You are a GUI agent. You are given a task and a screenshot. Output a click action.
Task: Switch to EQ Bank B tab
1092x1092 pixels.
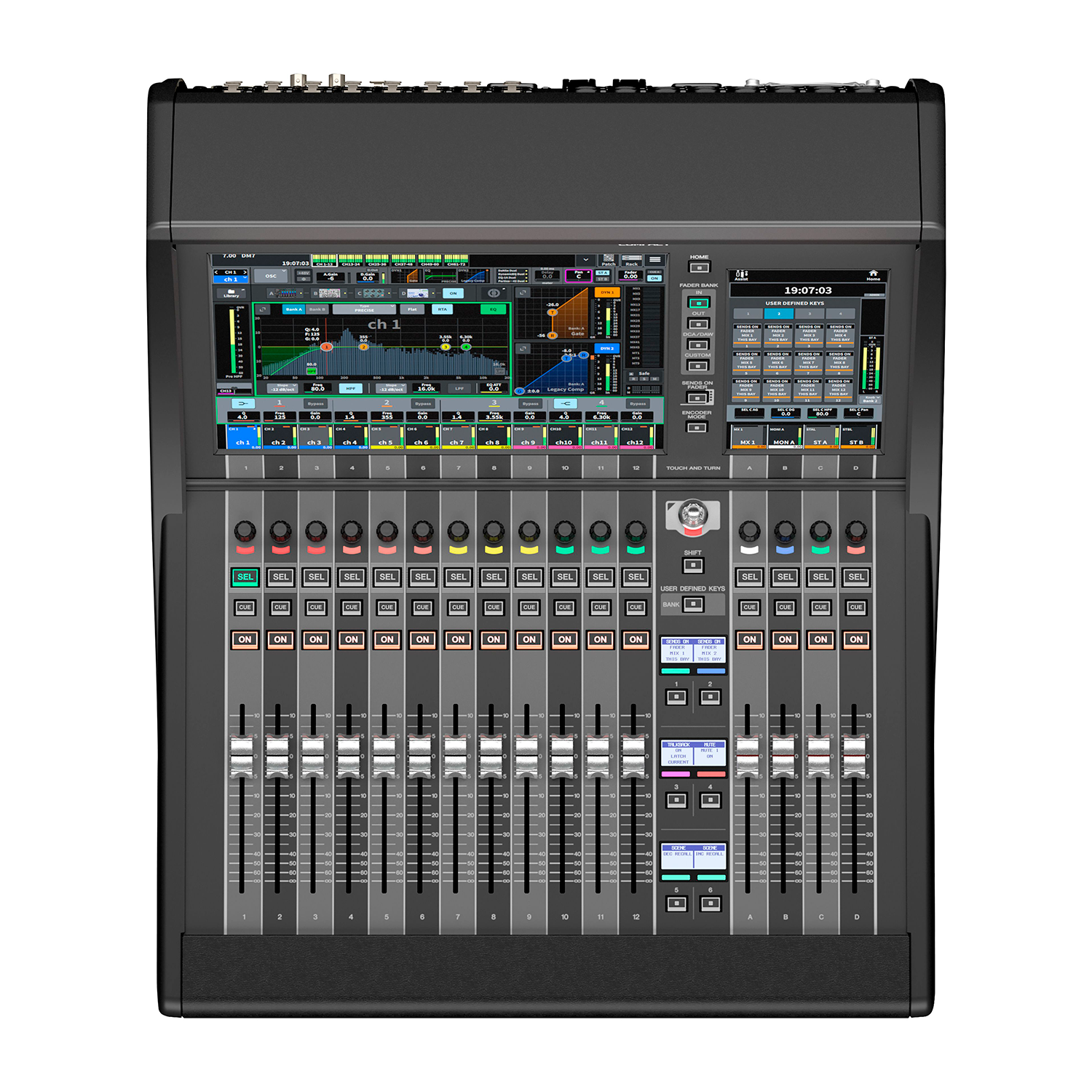[x=317, y=309]
